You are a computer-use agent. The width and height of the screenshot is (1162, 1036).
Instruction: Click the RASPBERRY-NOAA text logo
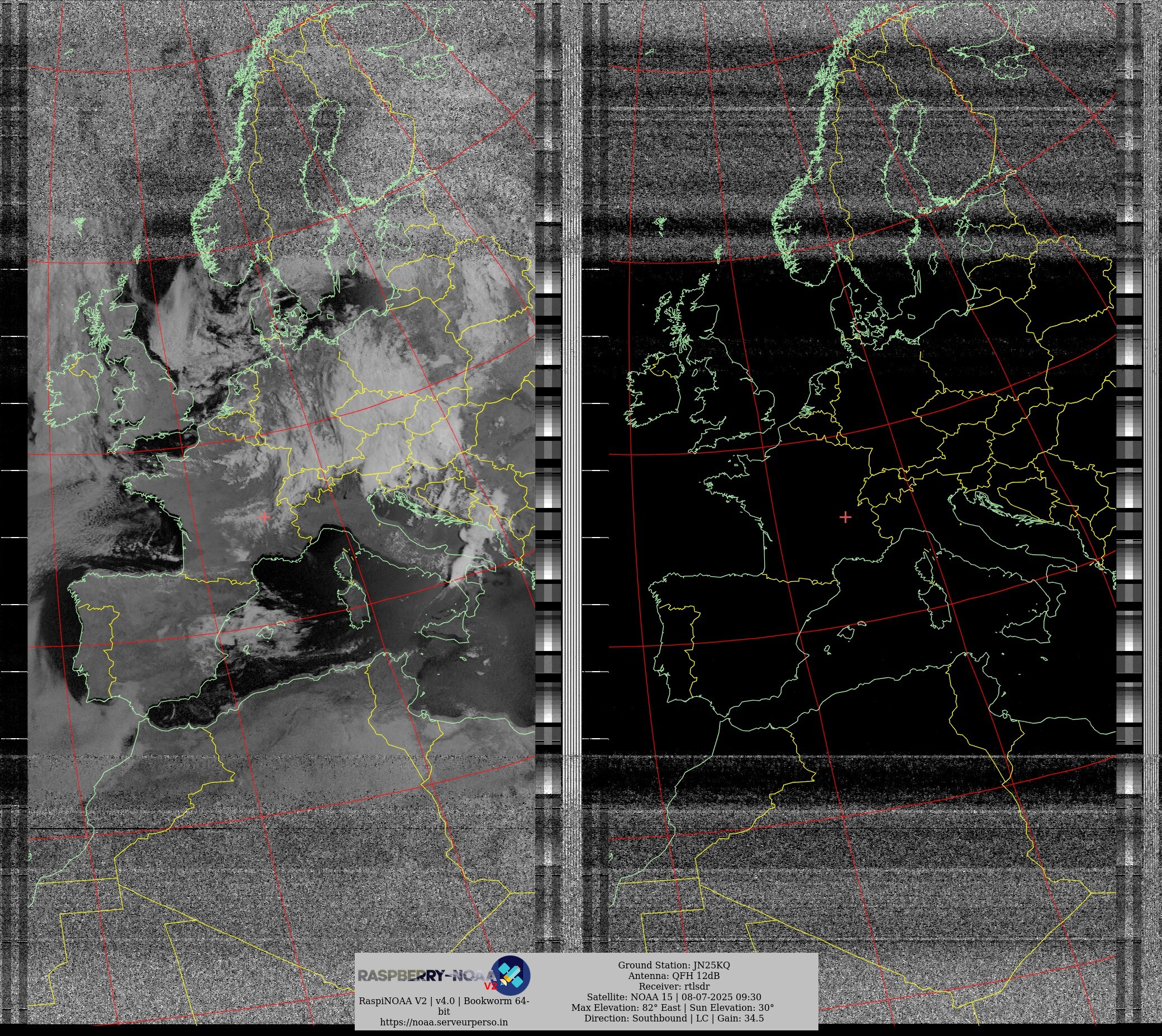point(427,976)
